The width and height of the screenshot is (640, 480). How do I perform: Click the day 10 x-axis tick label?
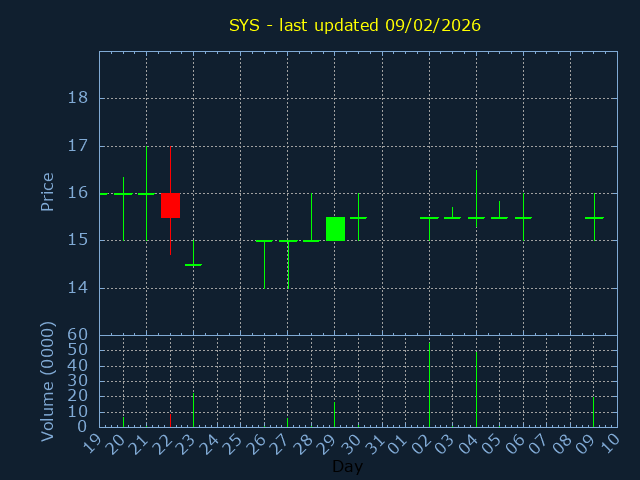click(x=610, y=444)
